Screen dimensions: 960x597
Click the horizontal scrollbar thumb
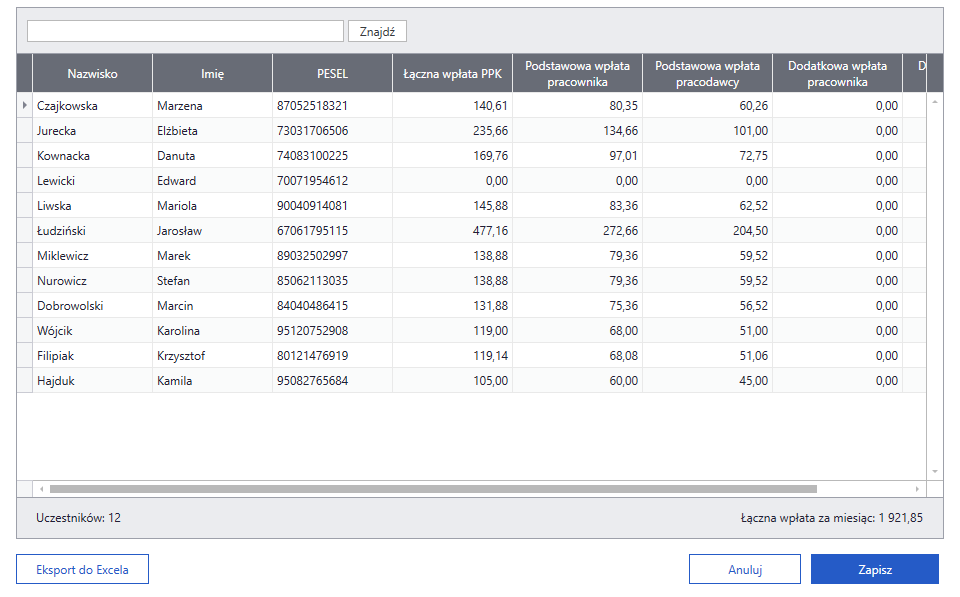coord(433,489)
